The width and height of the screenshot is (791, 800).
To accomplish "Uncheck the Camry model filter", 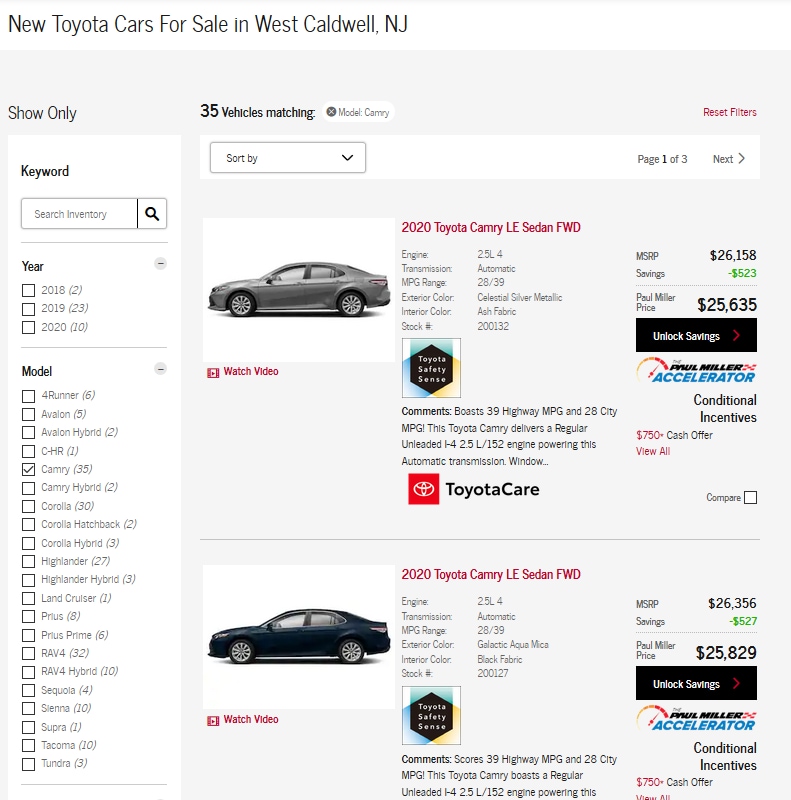I will (29, 469).
